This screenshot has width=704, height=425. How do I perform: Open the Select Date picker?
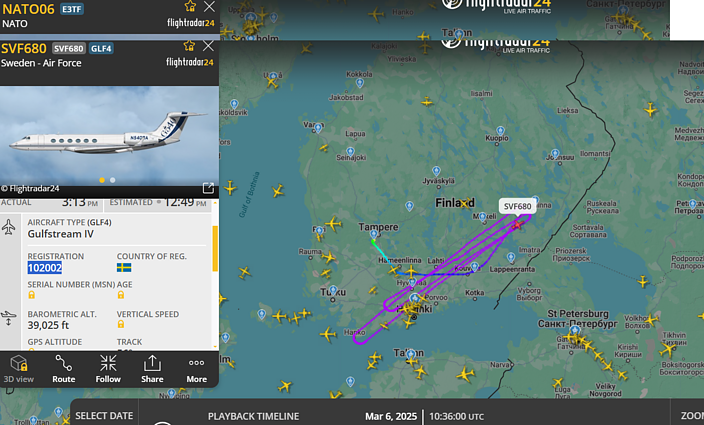point(104,416)
